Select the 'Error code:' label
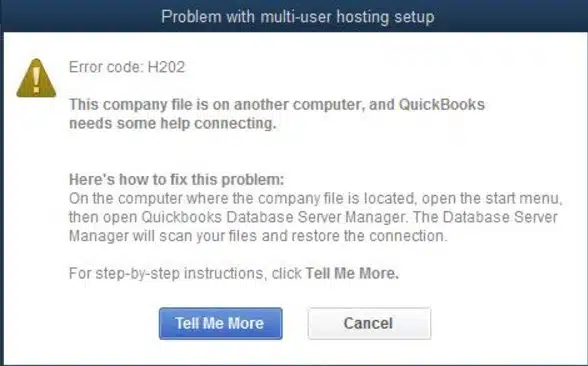Viewport: 588px width, 366px height. [x=106, y=67]
